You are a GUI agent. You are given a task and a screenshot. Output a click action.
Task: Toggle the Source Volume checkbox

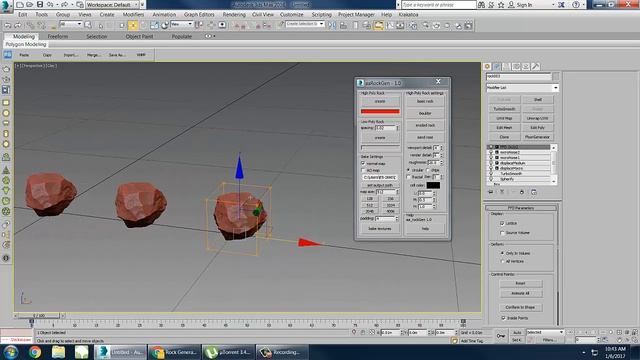[502, 233]
